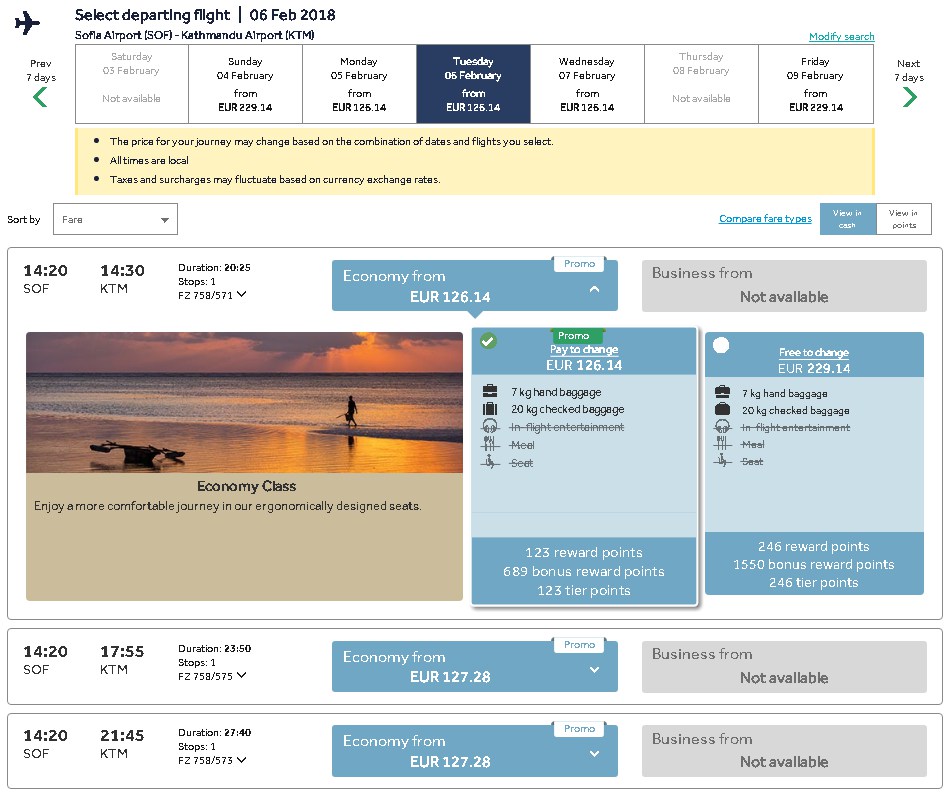Screen dimensions: 946x794
Task: Click in-flight entertainment icon in Promo fare
Action: pyautogui.click(x=490, y=427)
